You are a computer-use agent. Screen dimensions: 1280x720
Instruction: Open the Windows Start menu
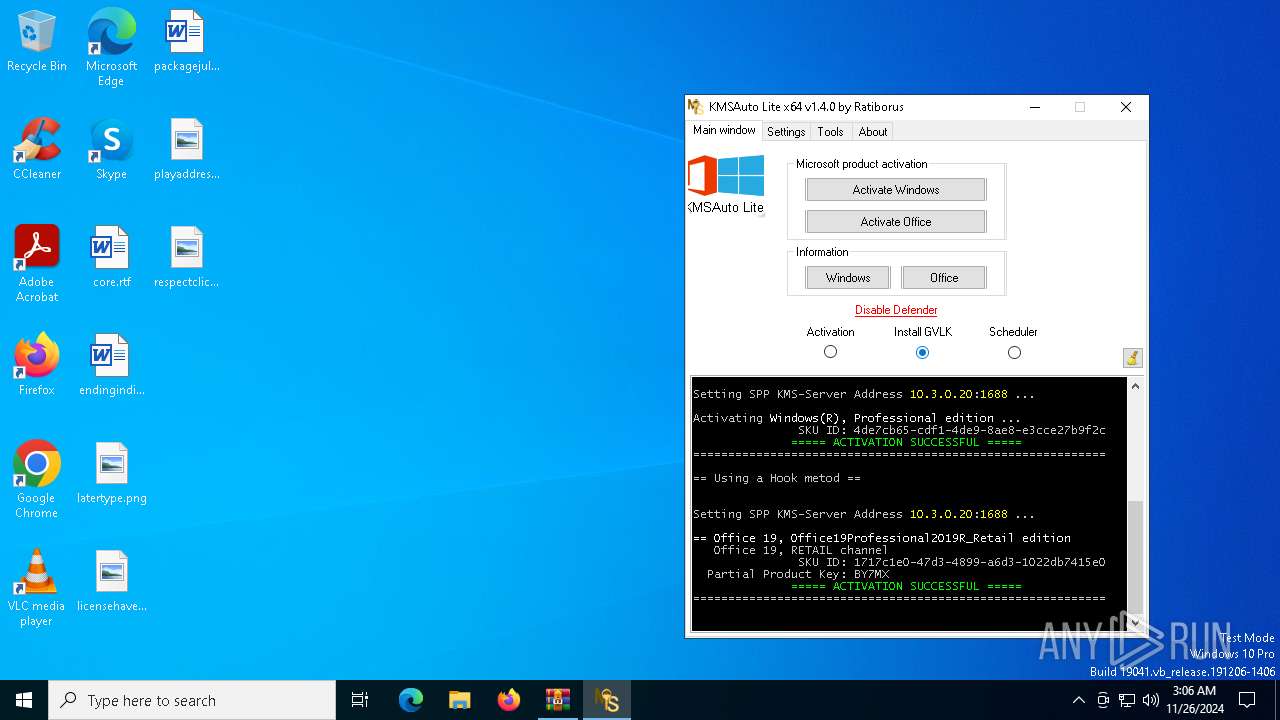(x=24, y=700)
